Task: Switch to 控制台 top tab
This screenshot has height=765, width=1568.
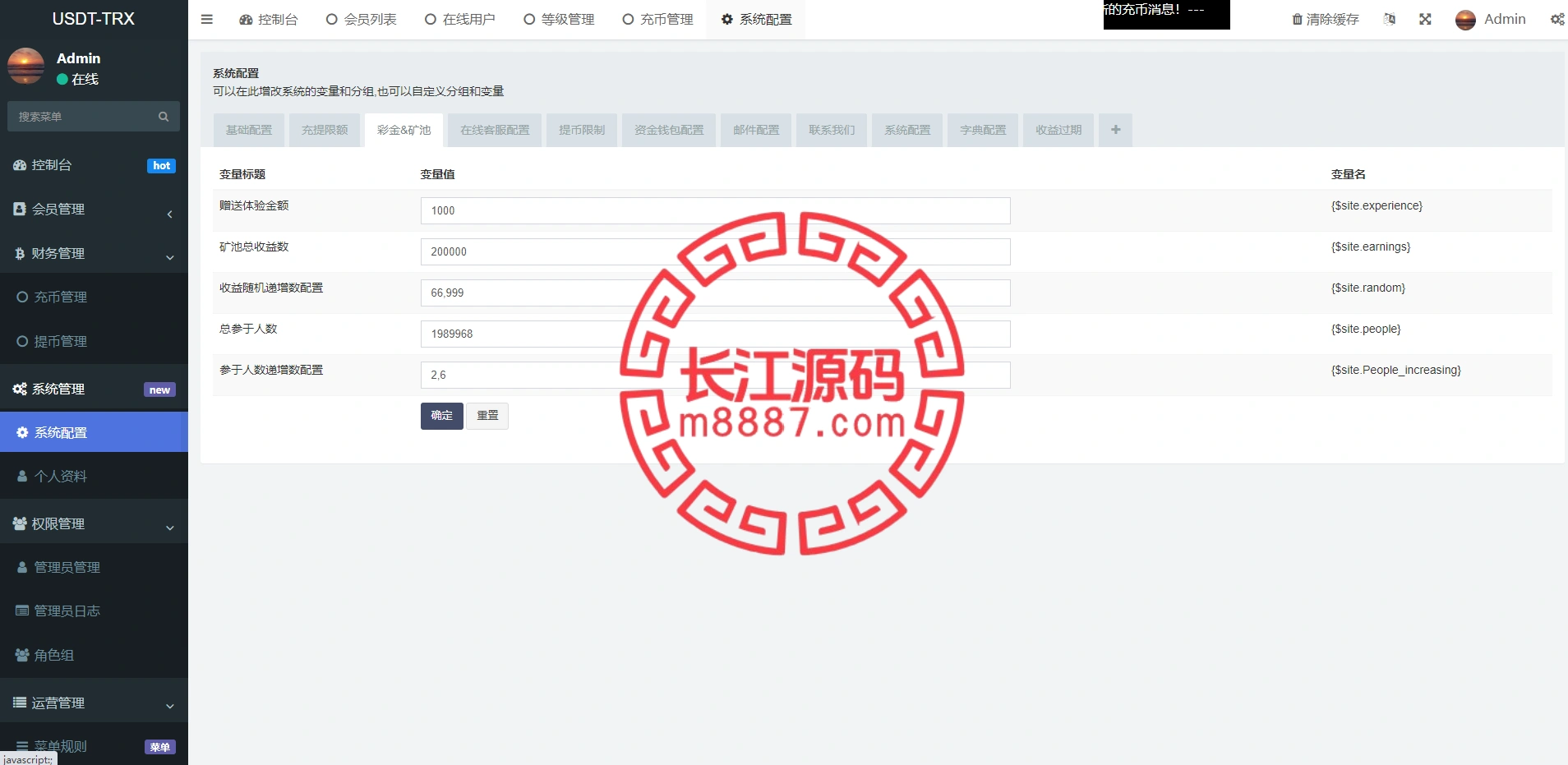Action: (x=269, y=20)
